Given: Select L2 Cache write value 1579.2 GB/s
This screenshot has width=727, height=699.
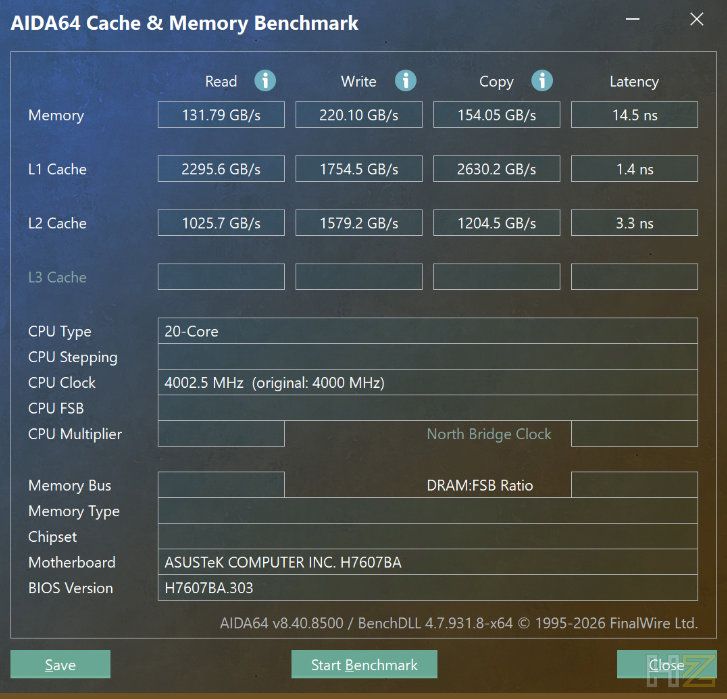Looking at the screenshot, I should click(x=359, y=223).
